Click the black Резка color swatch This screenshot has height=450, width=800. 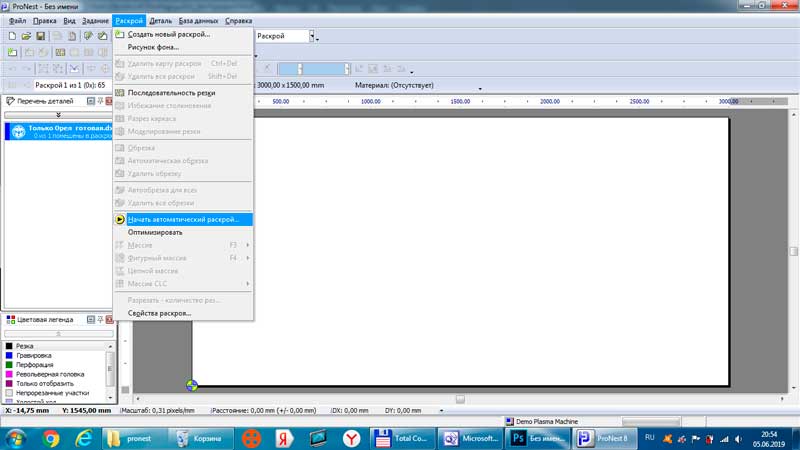point(9,346)
